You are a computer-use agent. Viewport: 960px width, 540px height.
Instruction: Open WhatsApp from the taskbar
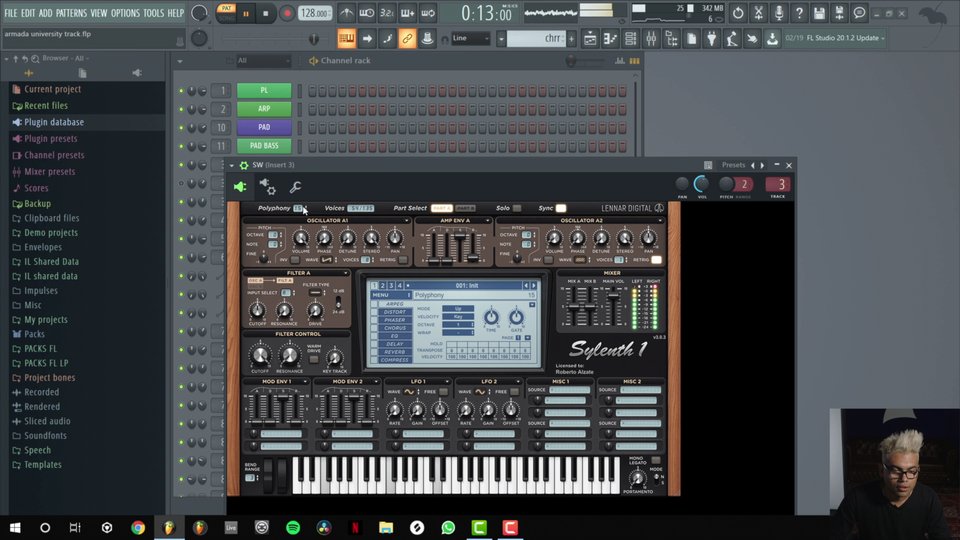tap(448, 527)
